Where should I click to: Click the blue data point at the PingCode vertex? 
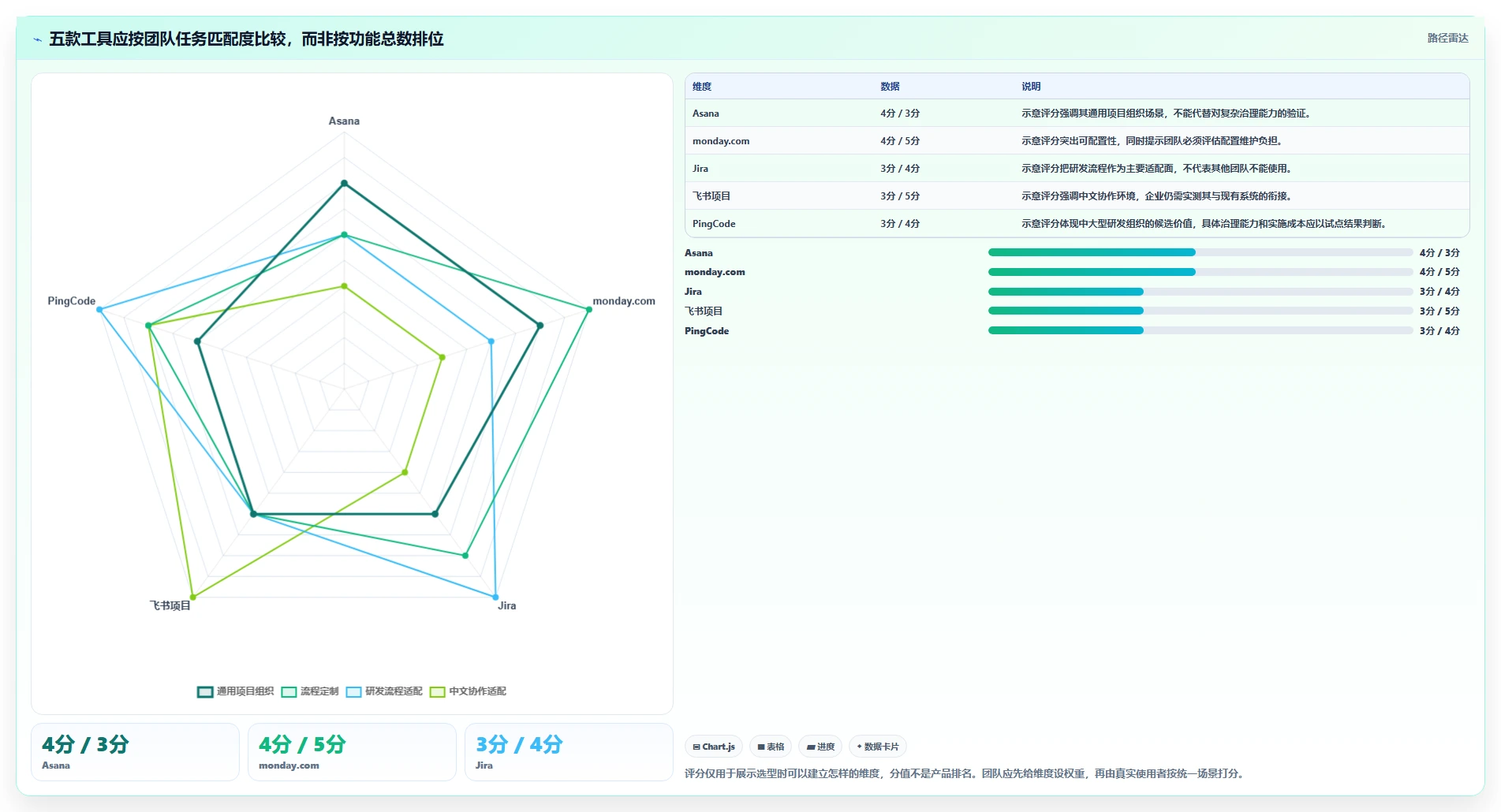pos(99,309)
